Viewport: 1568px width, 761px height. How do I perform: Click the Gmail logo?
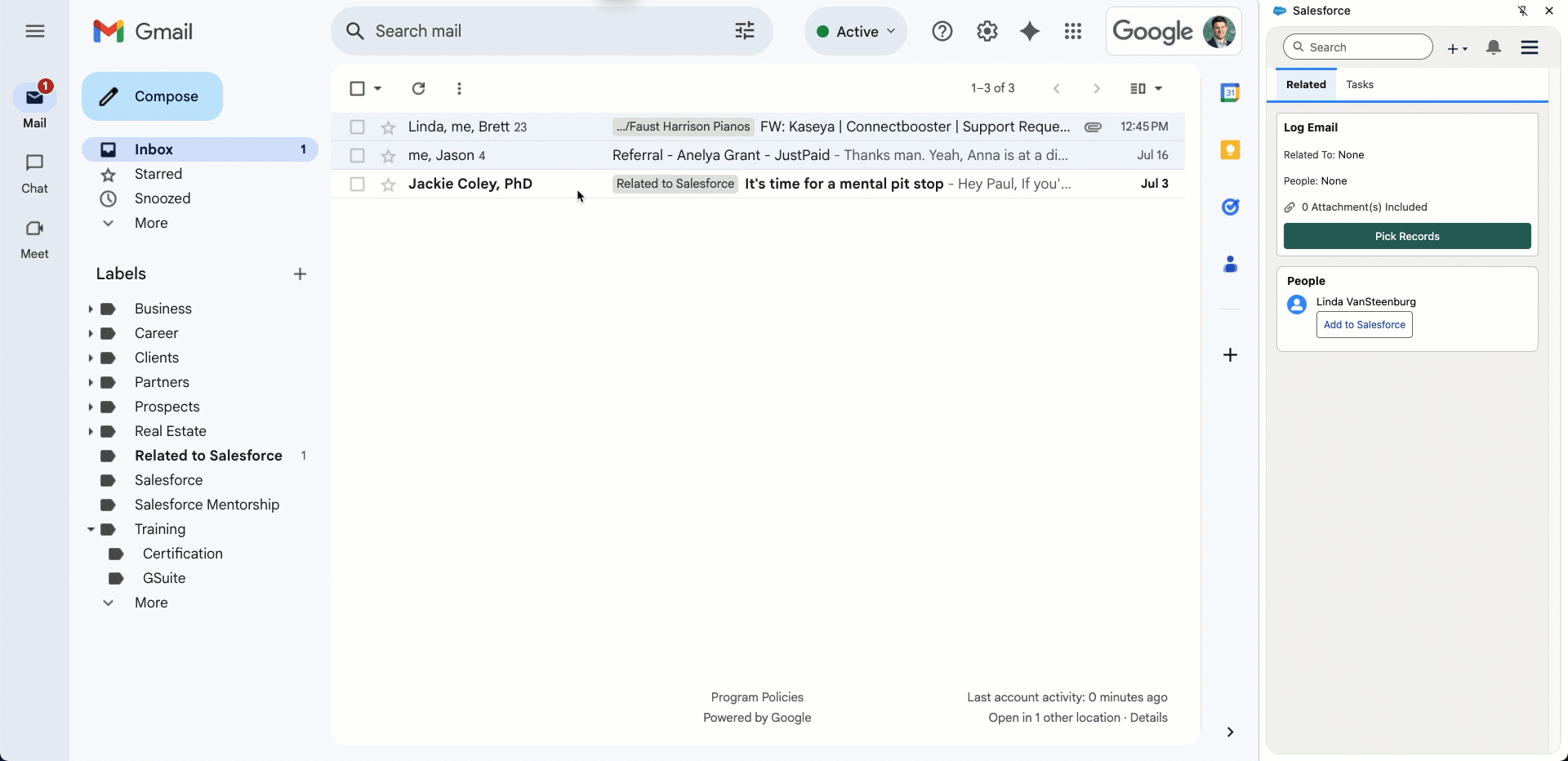pyautogui.click(x=143, y=31)
